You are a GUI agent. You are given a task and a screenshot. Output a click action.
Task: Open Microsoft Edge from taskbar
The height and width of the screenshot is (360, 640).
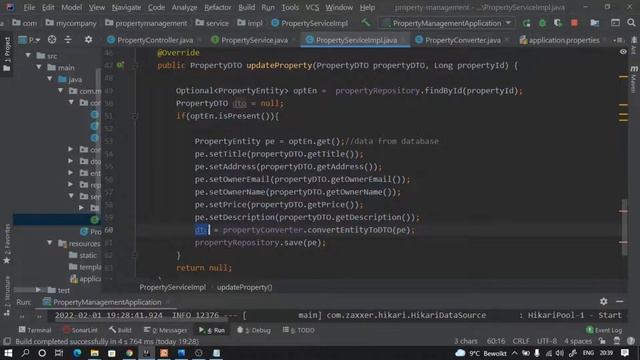click(77, 353)
